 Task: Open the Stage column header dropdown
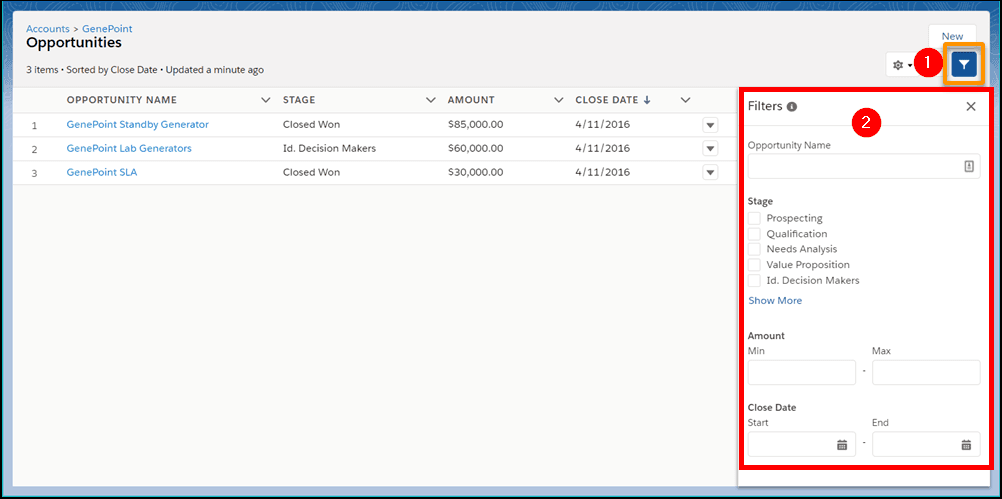(x=430, y=100)
